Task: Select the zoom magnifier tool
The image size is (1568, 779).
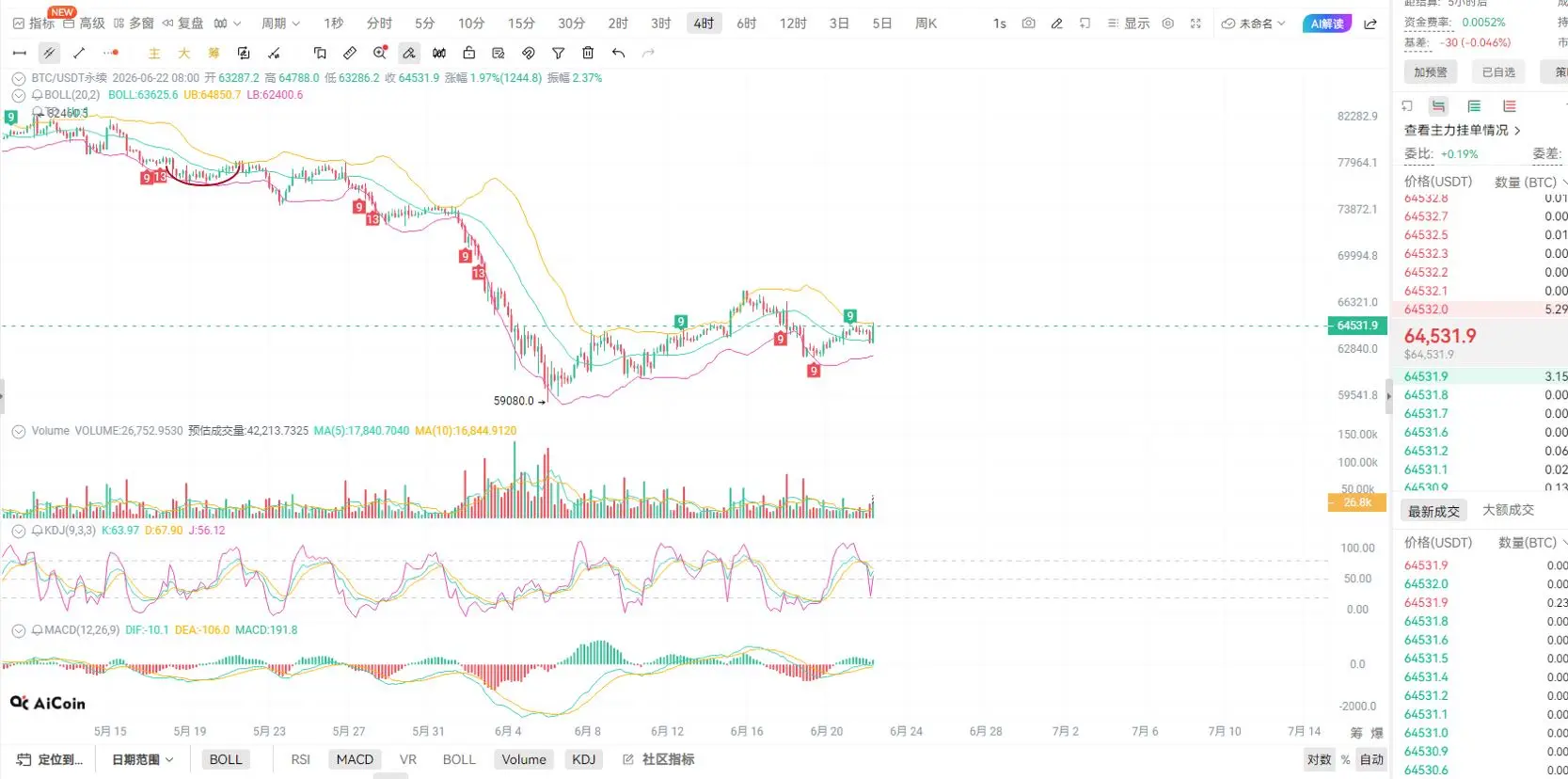Action: pyautogui.click(x=380, y=54)
